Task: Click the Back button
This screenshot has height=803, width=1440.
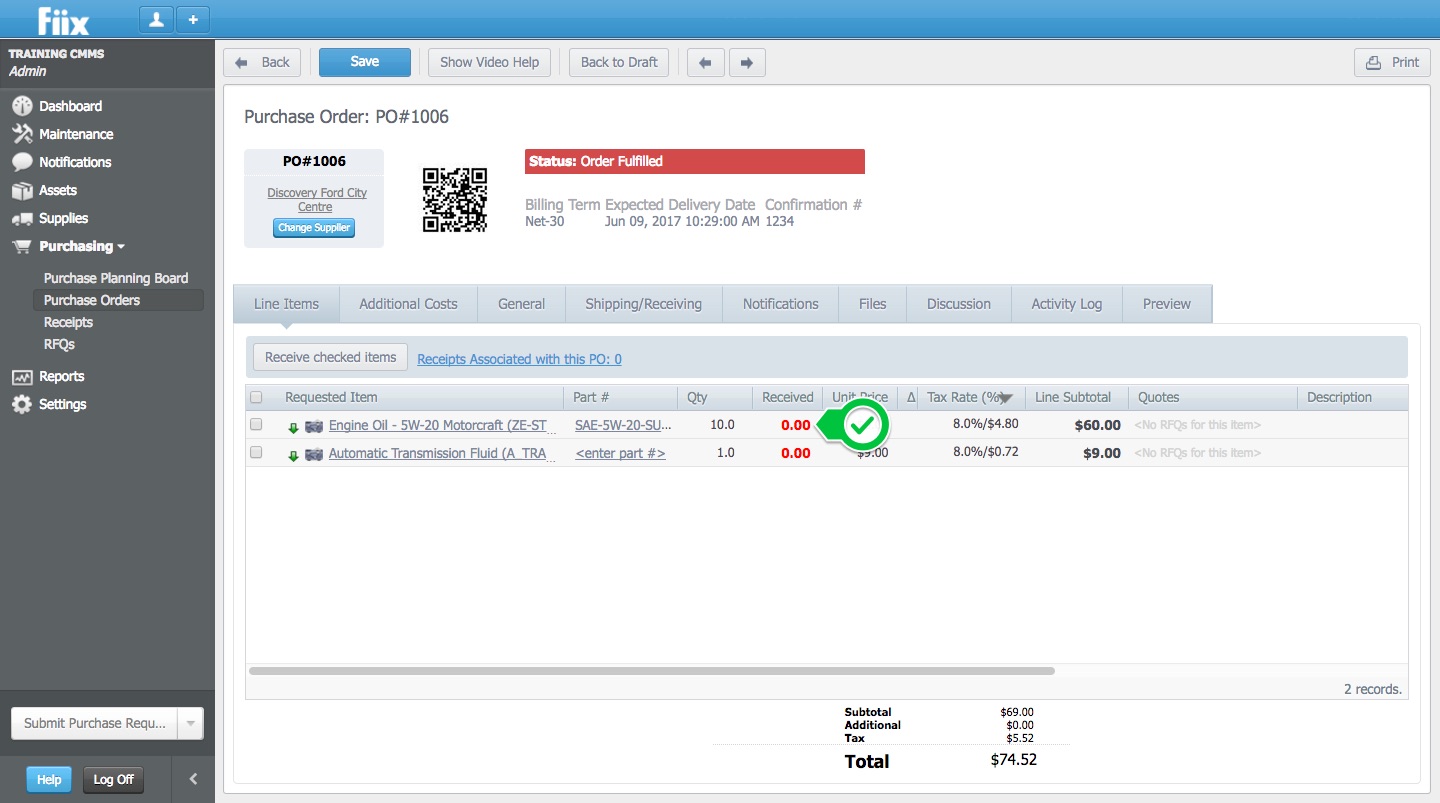Action: point(262,62)
